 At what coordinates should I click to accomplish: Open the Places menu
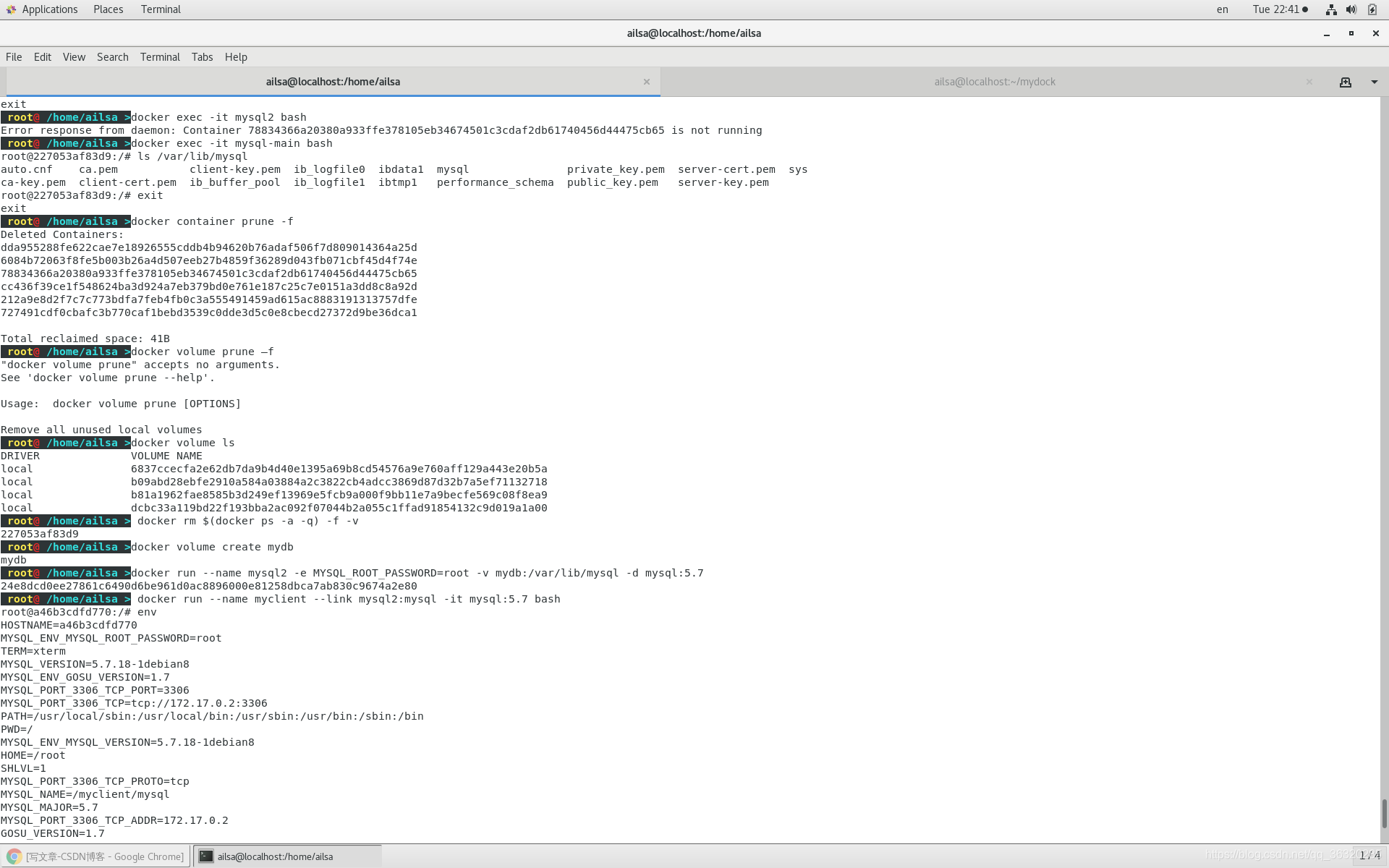tap(108, 9)
